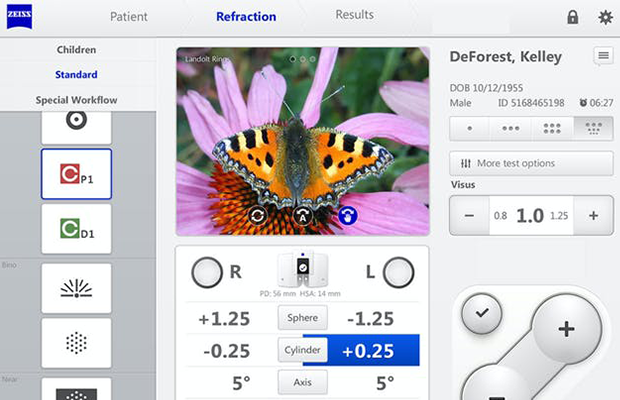Click the PD: 56 mm label

click(x=278, y=294)
